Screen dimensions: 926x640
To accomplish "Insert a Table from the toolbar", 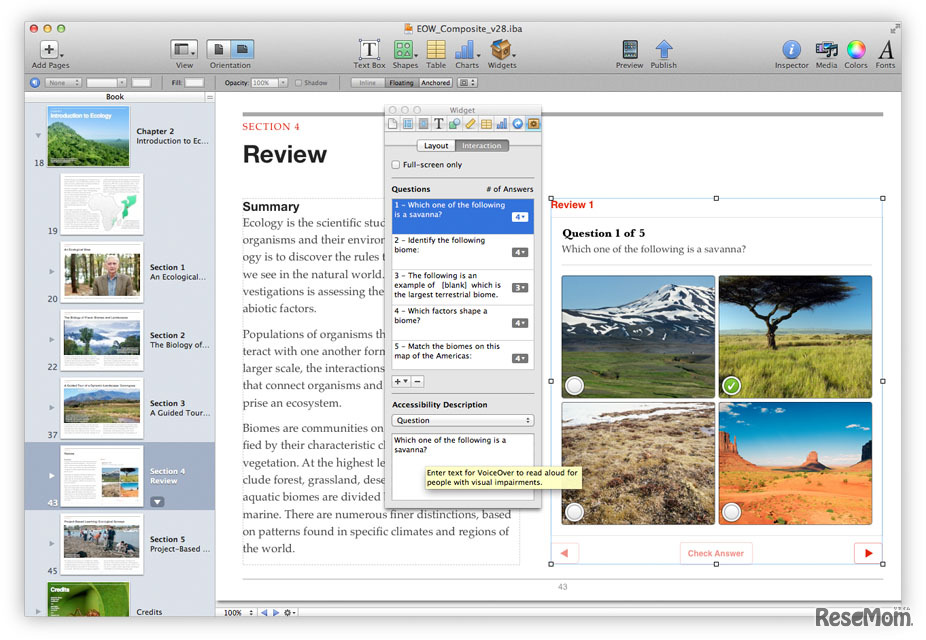I will [436, 50].
